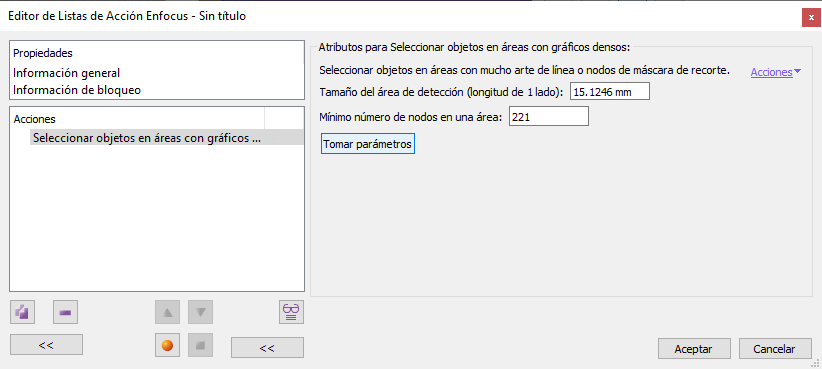Click the Mínimo número de nodos field

point(549,117)
